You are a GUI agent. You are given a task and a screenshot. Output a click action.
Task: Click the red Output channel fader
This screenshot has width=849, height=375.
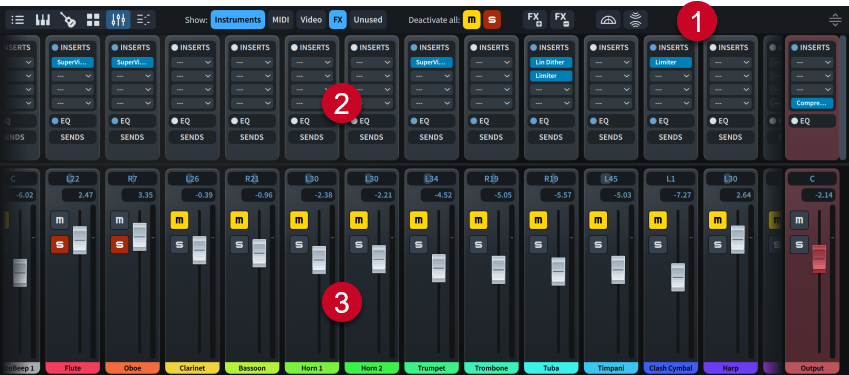(819, 259)
